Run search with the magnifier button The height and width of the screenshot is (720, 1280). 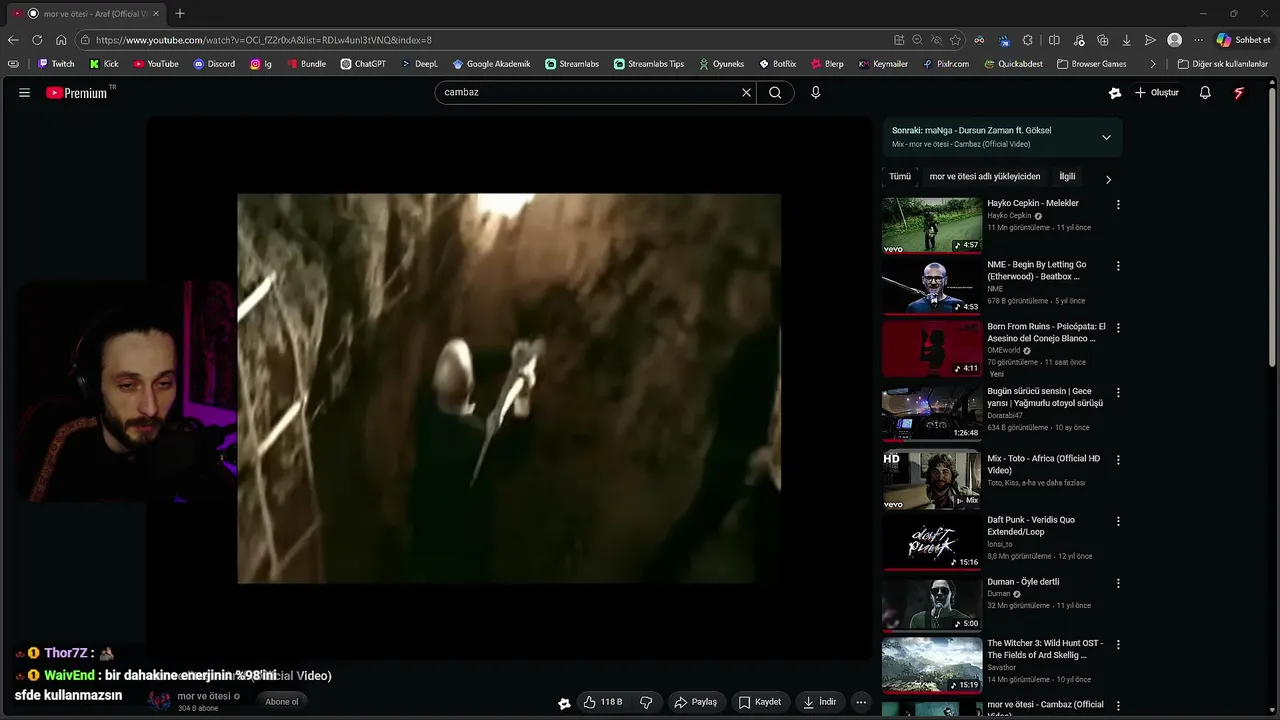click(775, 93)
